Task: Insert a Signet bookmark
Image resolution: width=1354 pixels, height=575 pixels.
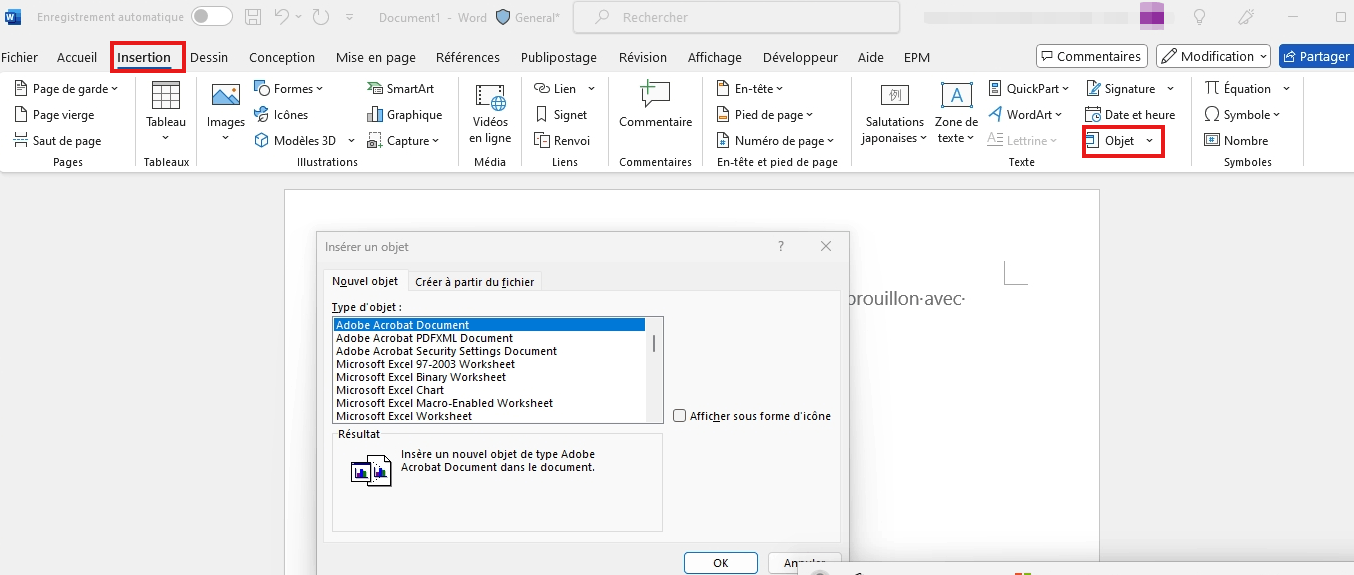Action: point(561,115)
